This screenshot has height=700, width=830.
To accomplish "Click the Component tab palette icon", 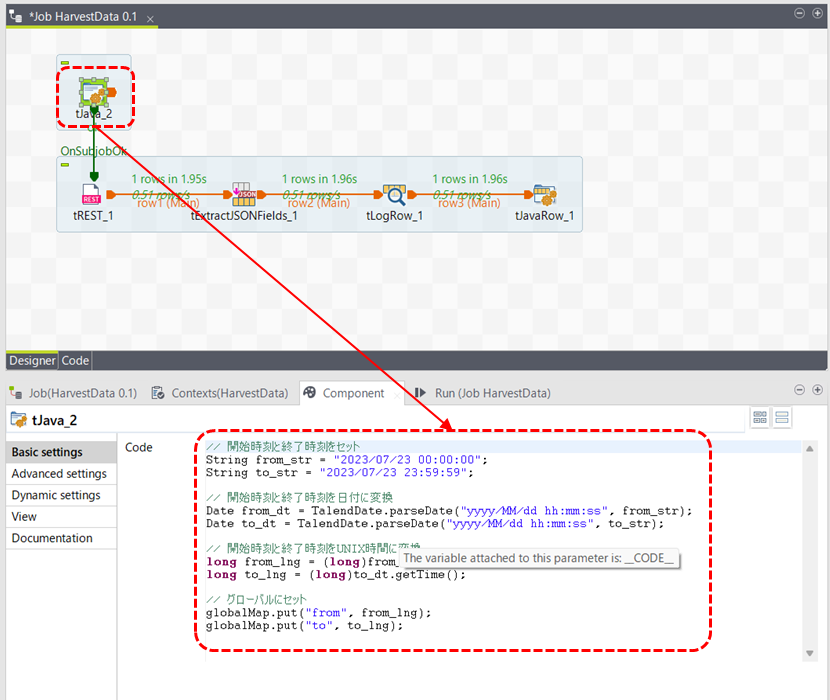I will (x=310, y=392).
